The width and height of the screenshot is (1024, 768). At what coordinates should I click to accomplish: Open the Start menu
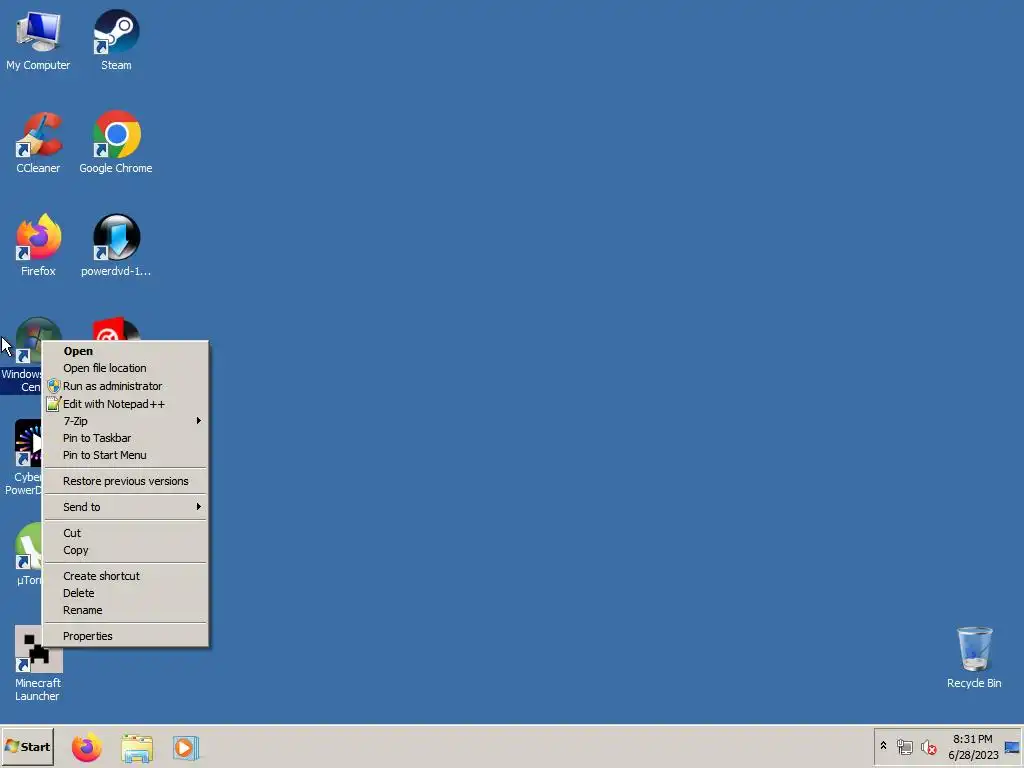tap(27, 746)
